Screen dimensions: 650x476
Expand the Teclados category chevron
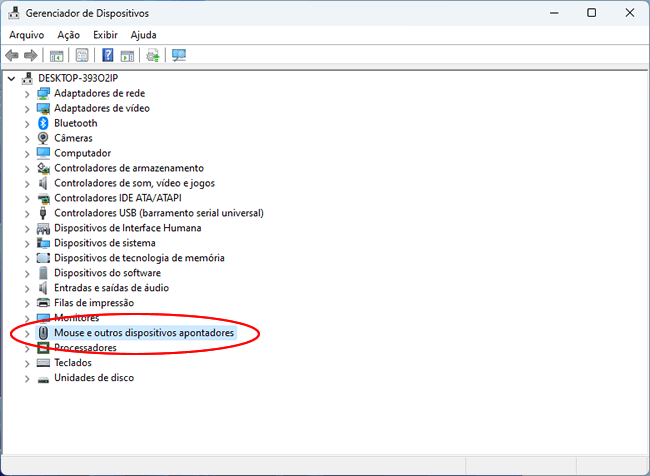click(27, 363)
